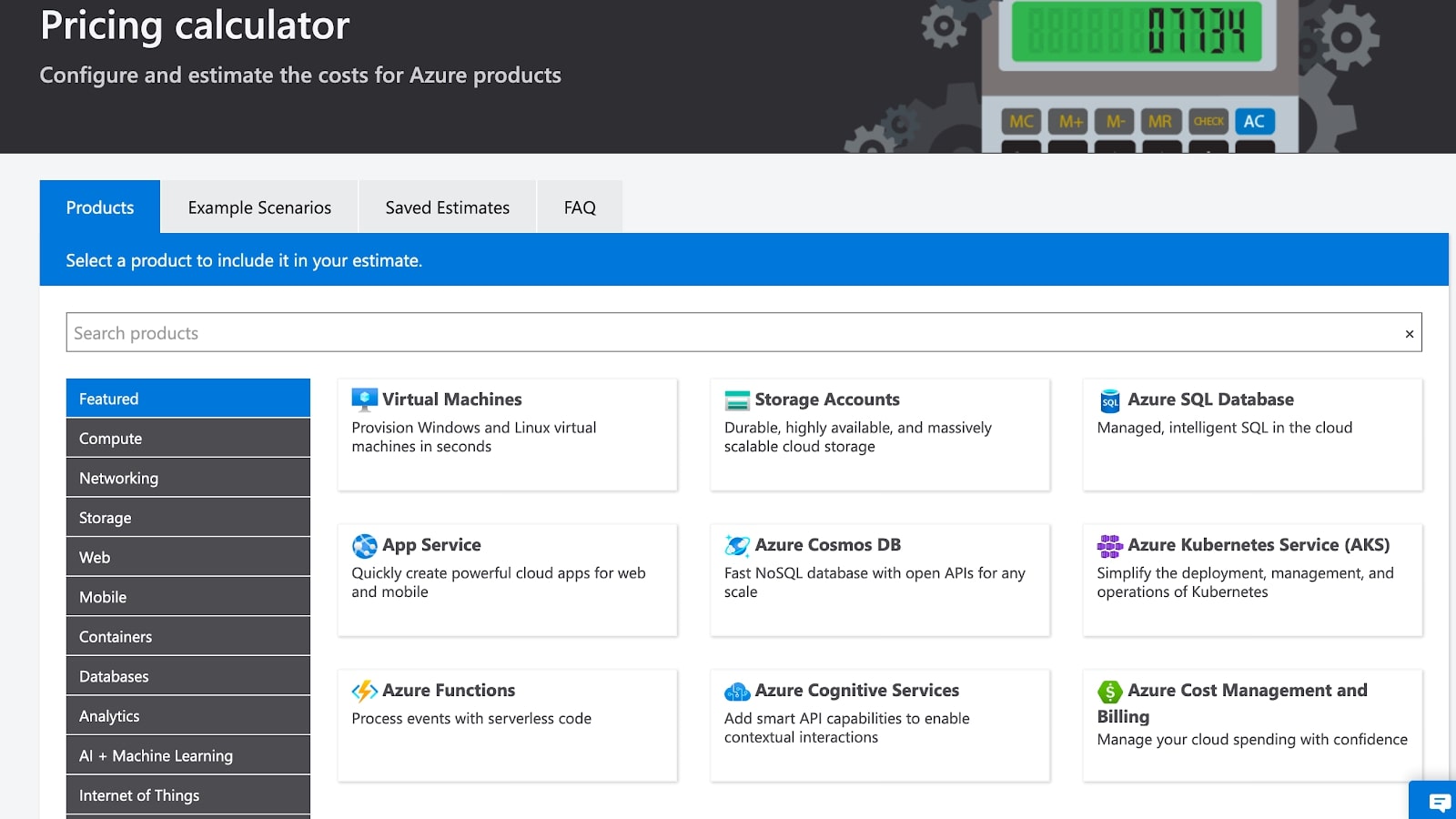
Task: Click the Azure Functions title
Action: (x=449, y=691)
